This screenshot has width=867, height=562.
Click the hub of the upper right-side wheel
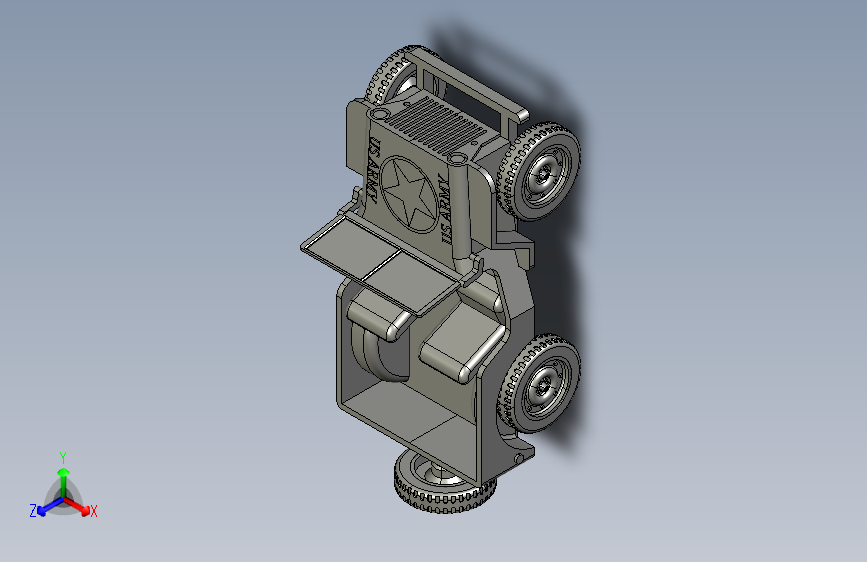pyautogui.click(x=545, y=175)
